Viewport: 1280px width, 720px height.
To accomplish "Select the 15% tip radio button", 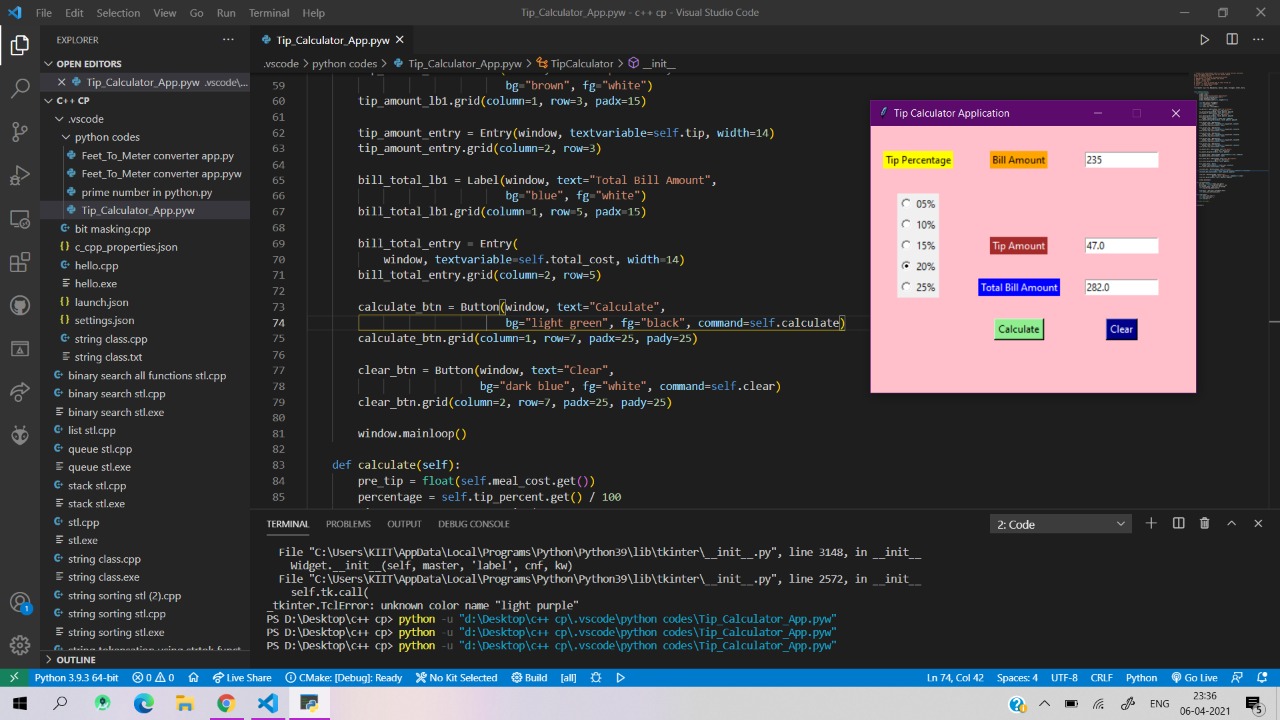I will point(906,245).
